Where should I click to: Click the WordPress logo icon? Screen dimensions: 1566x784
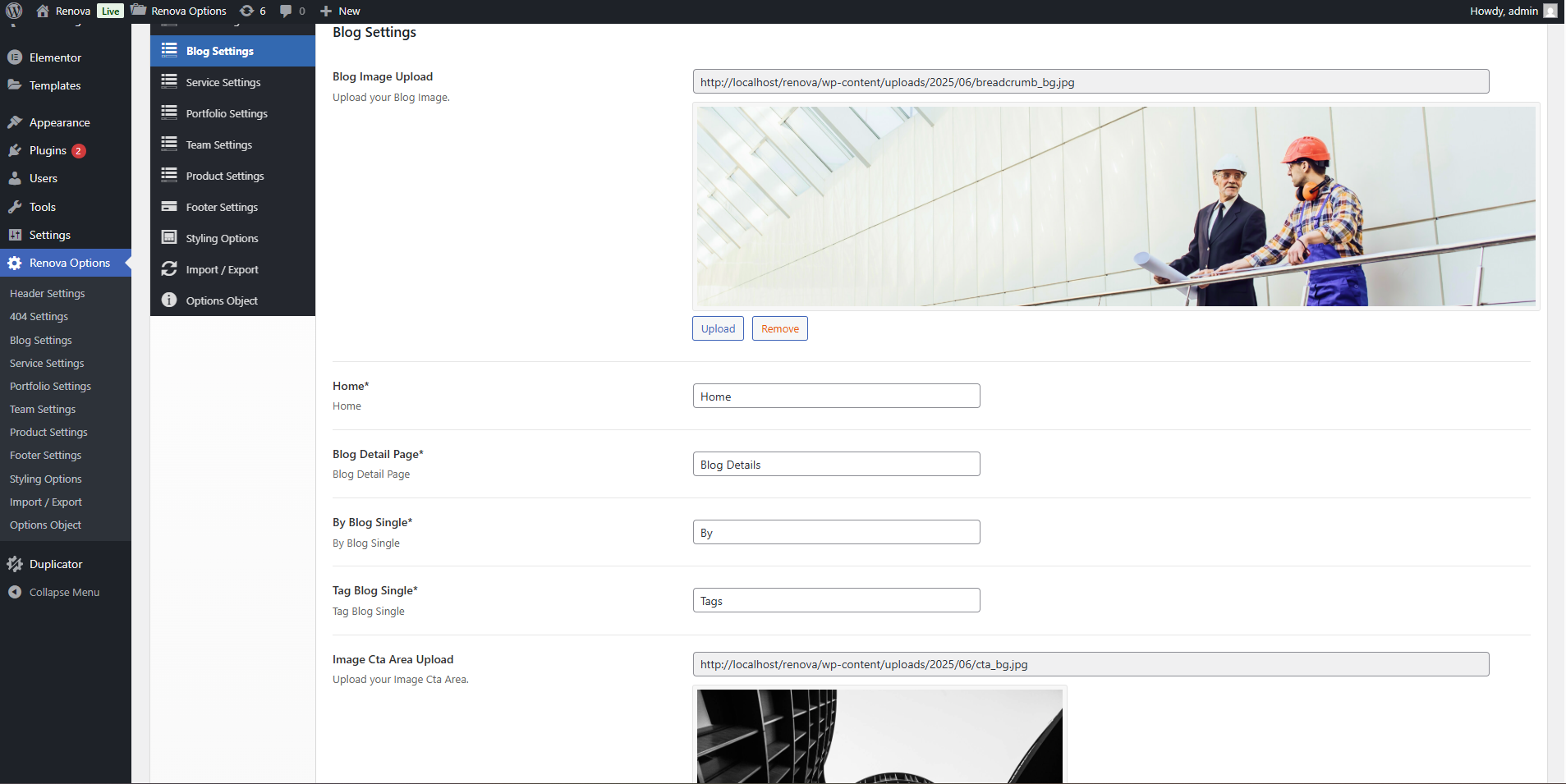(x=14, y=11)
